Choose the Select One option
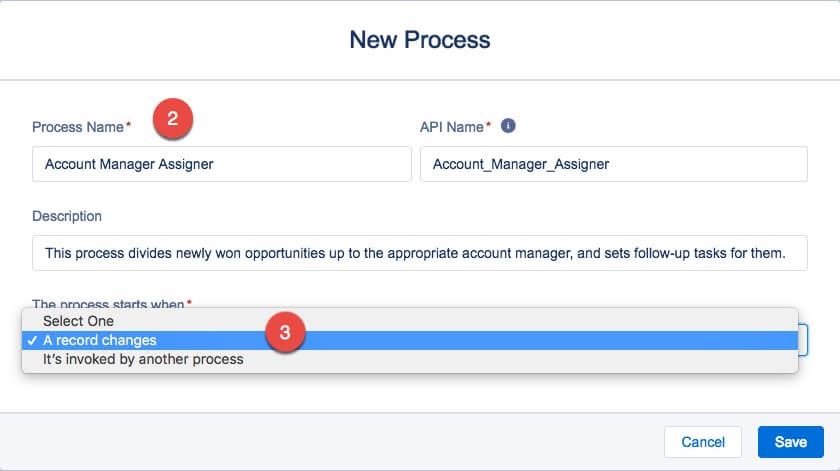The image size is (840, 471). pyautogui.click(x=78, y=321)
